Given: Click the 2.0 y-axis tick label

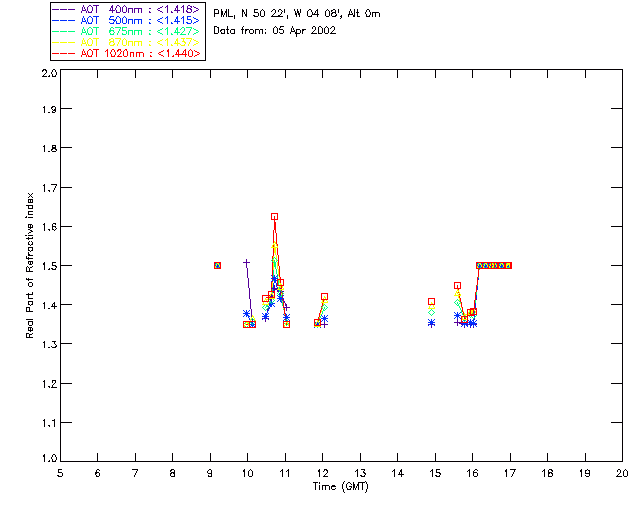Looking at the screenshot, I should coord(49,73).
